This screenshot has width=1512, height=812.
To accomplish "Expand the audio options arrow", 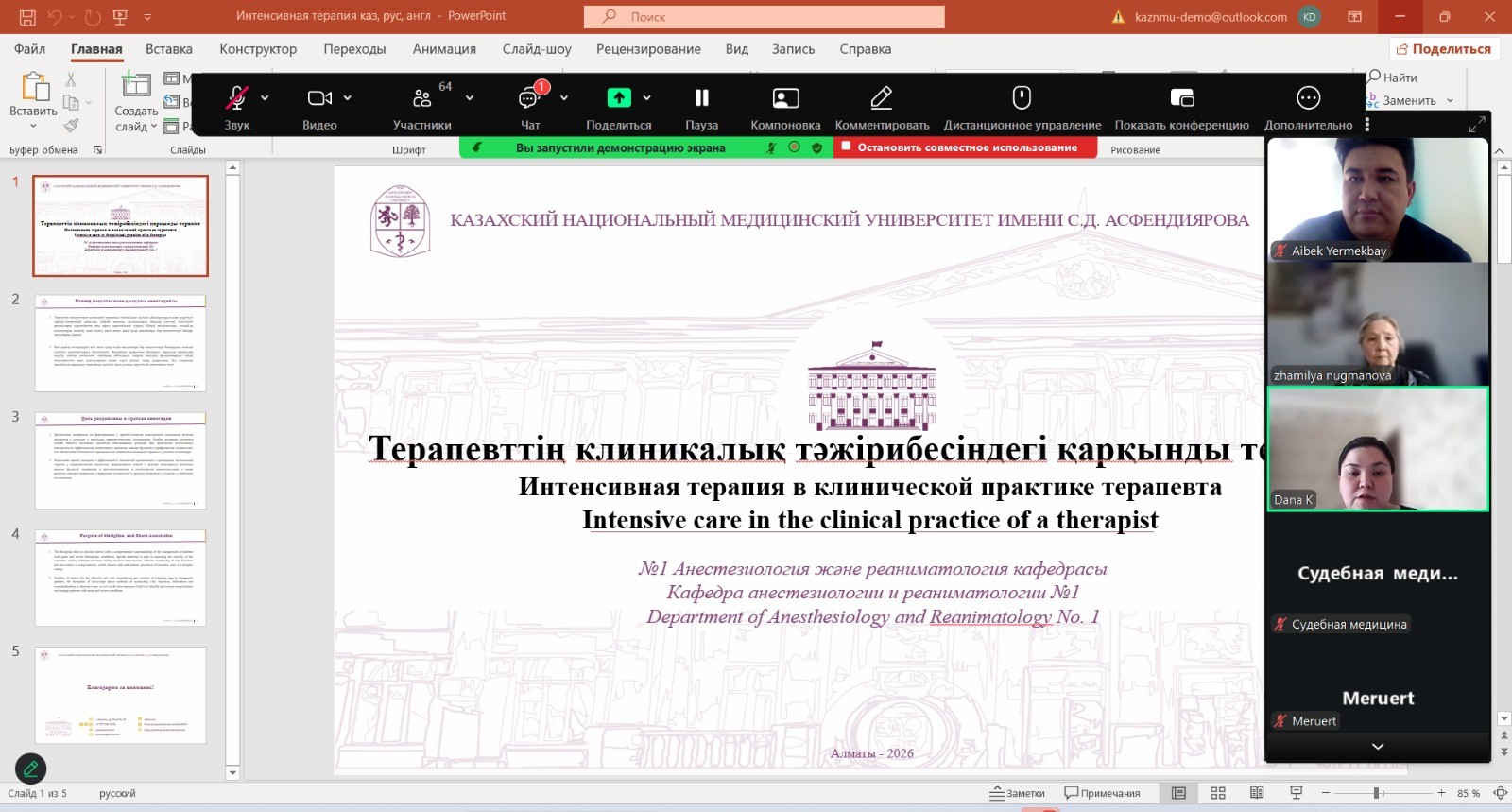I will click(265, 97).
